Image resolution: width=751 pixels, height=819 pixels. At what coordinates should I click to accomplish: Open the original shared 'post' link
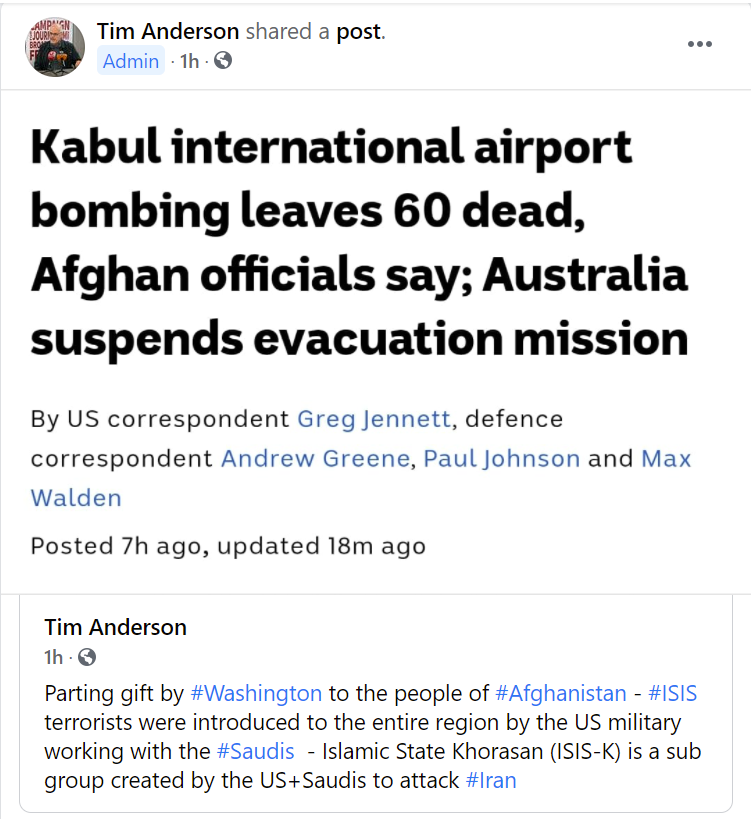tap(358, 31)
